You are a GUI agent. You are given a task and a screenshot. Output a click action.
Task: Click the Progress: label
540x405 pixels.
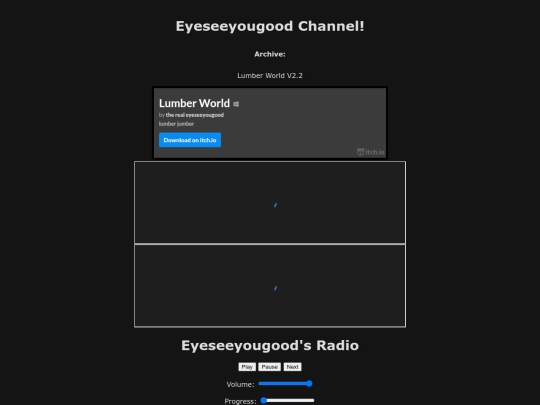[240, 401]
